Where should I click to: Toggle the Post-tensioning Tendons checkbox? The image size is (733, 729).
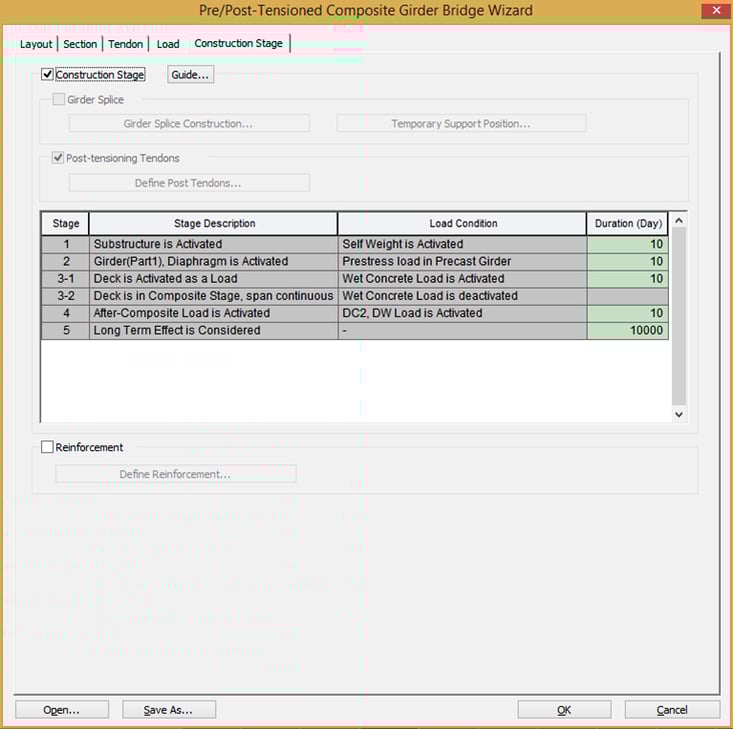59,158
